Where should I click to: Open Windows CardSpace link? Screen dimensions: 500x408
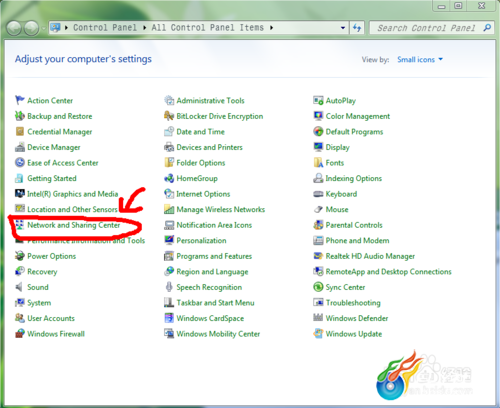coord(210,318)
